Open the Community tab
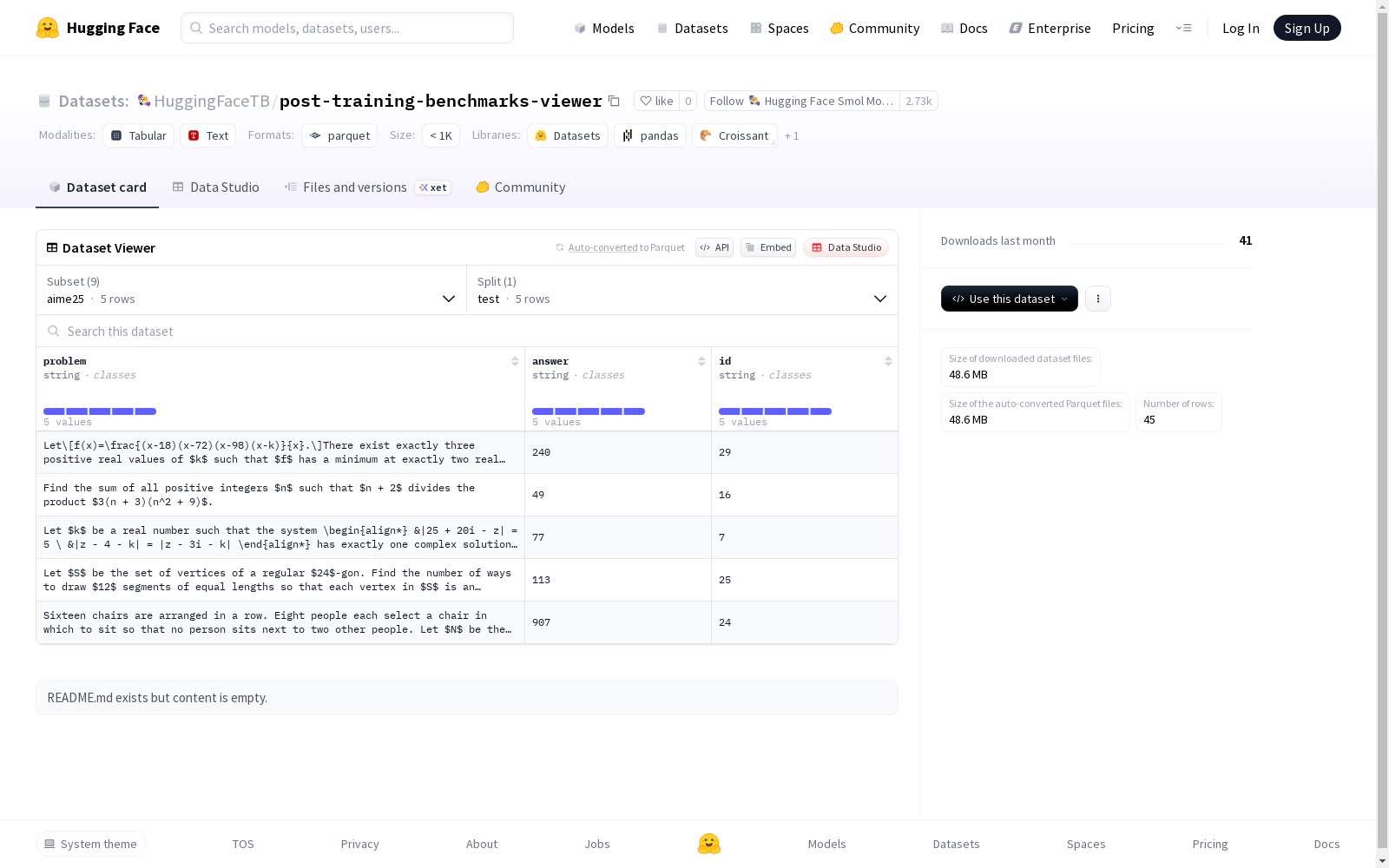 point(521,187)
